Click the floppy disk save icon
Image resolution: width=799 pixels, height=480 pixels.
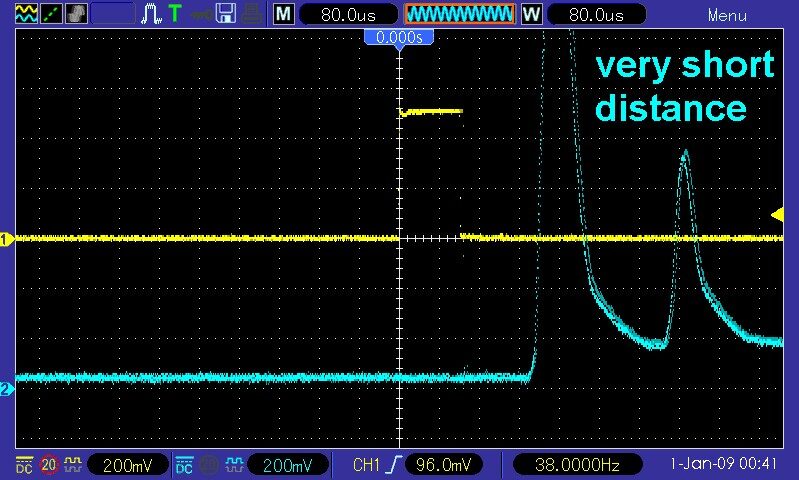(227, 14)
